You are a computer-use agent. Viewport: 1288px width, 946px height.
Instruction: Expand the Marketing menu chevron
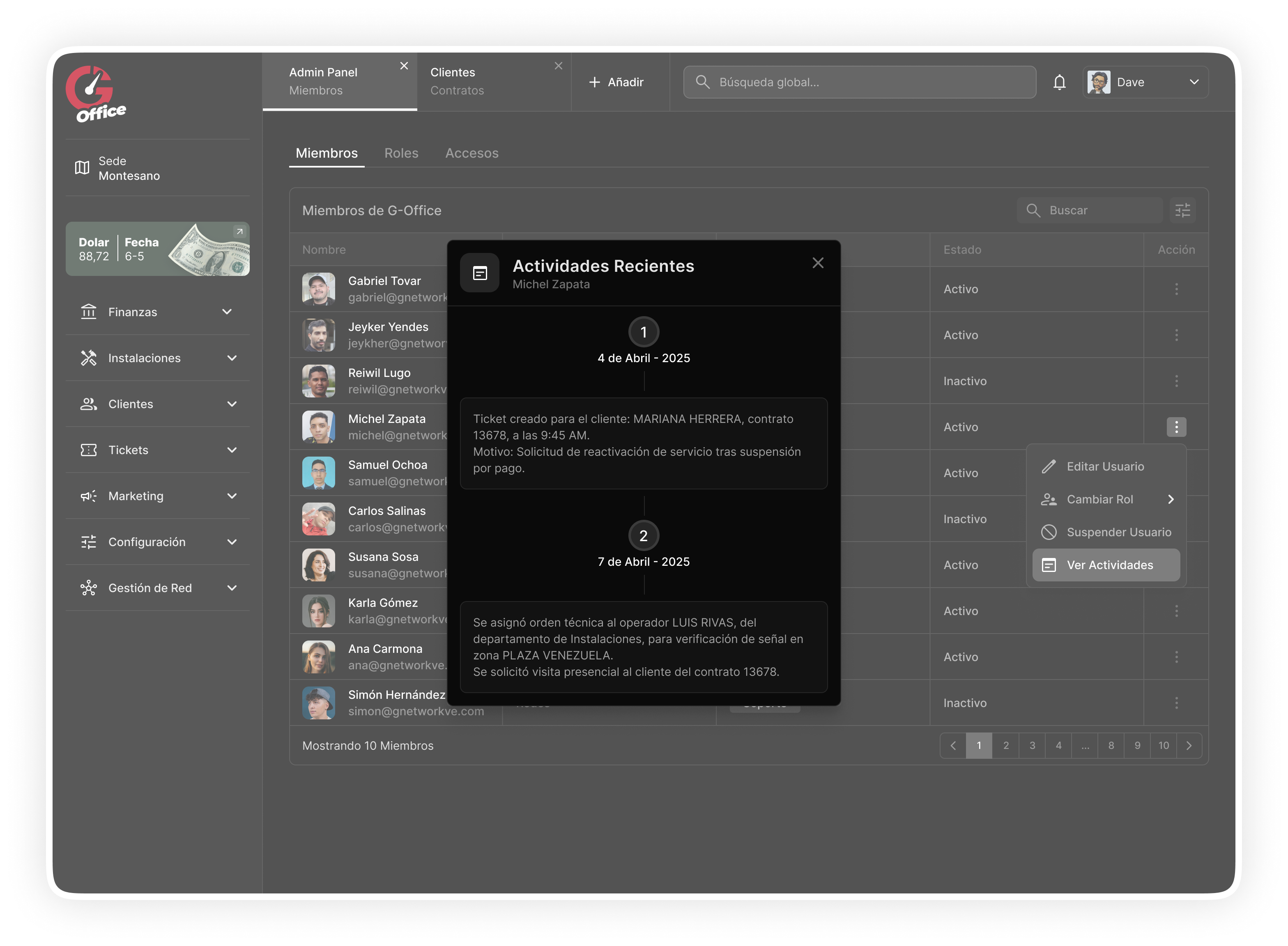pos(231,496)
